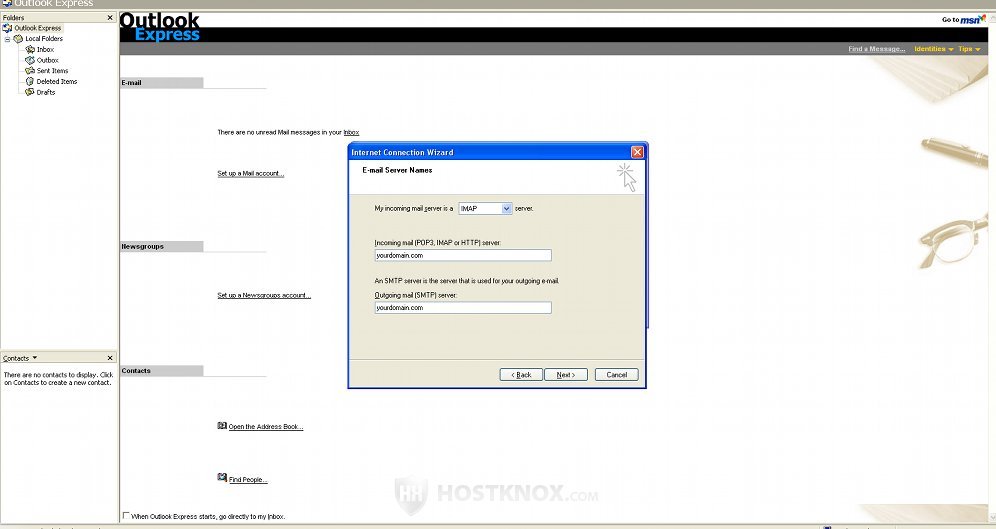Image resolution: width=996 pixels, height=529 pixels.
Task: Select the Drafts folder icon
Action: pyautogui.click(x=30, y=92)
